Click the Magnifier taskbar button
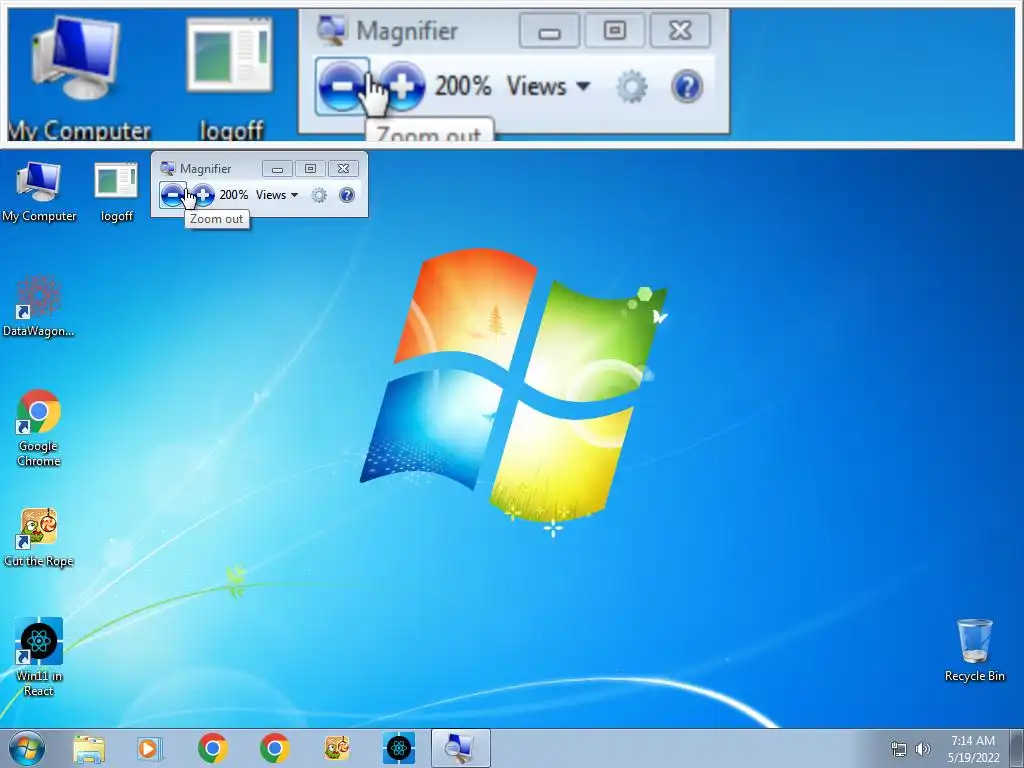The width and height of the screenshot is (1024, 768). click(460, 748)
